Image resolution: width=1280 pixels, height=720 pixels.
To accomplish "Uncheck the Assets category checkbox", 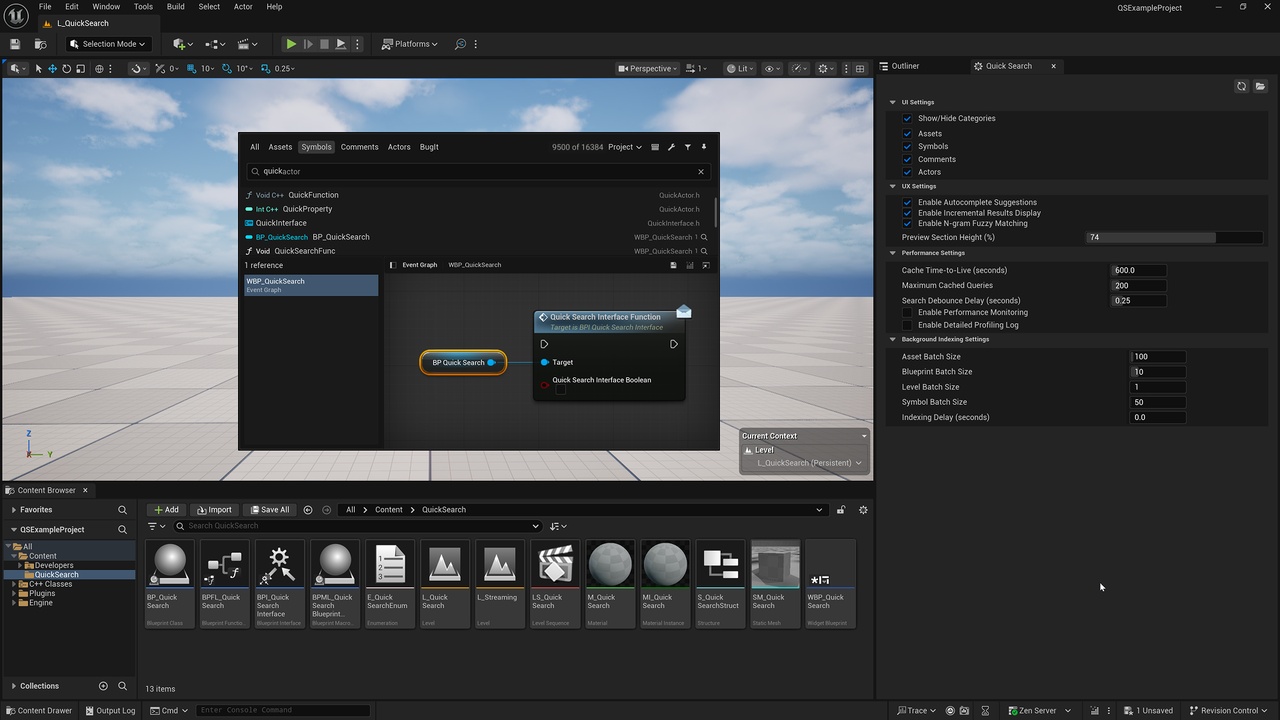I will [907, 133].
